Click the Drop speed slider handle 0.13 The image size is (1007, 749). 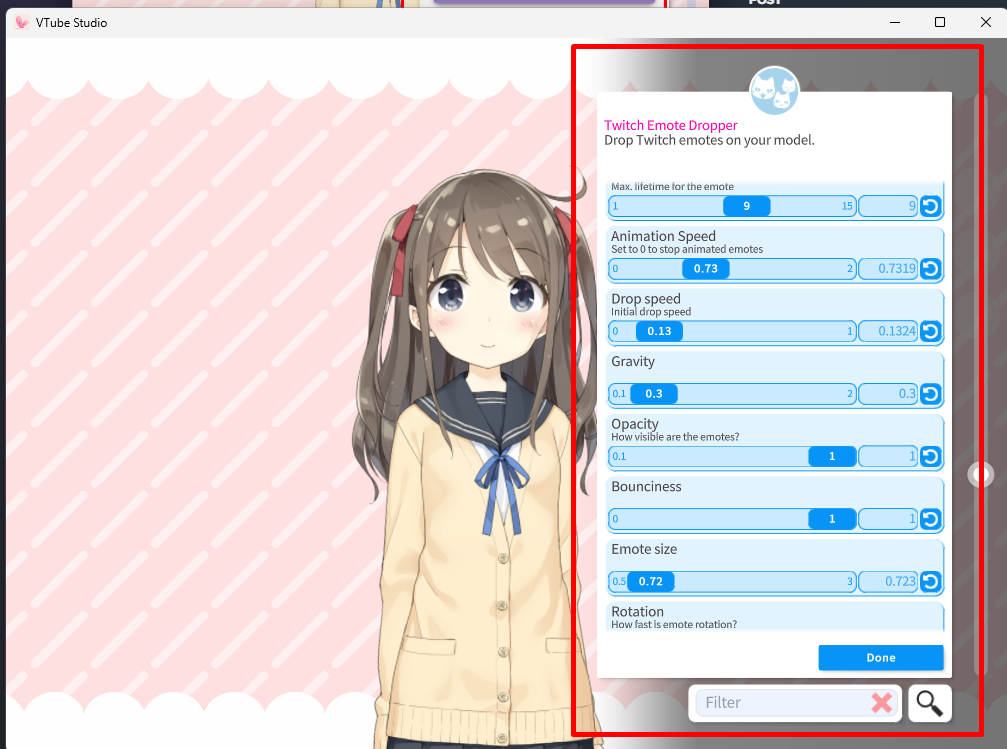pyautogui.click(x=659, y=331)
